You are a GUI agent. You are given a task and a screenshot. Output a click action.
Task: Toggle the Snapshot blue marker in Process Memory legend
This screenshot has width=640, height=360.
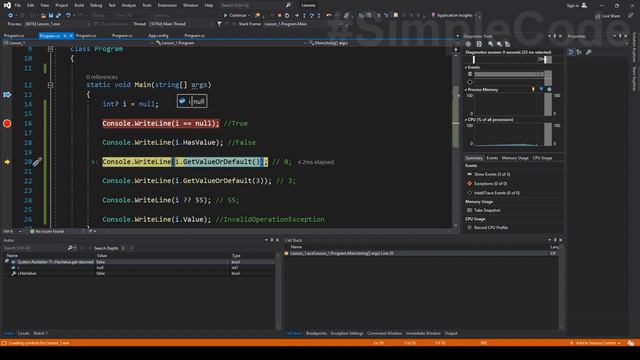tap(541, 89)
